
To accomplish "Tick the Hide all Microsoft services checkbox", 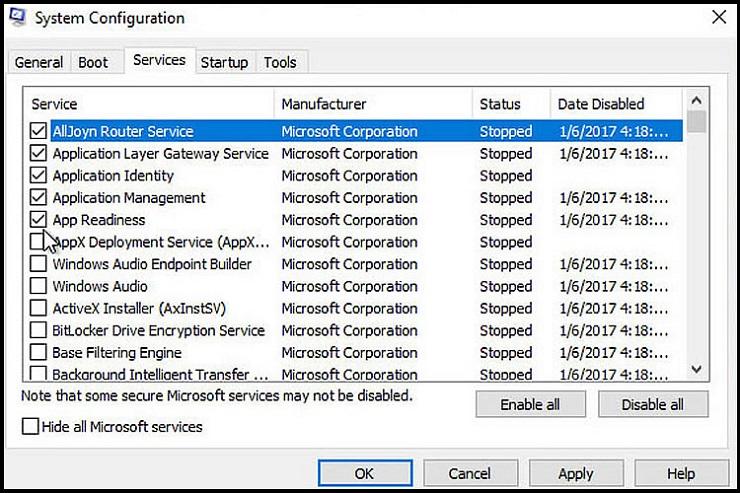I will tap(30, 426).
